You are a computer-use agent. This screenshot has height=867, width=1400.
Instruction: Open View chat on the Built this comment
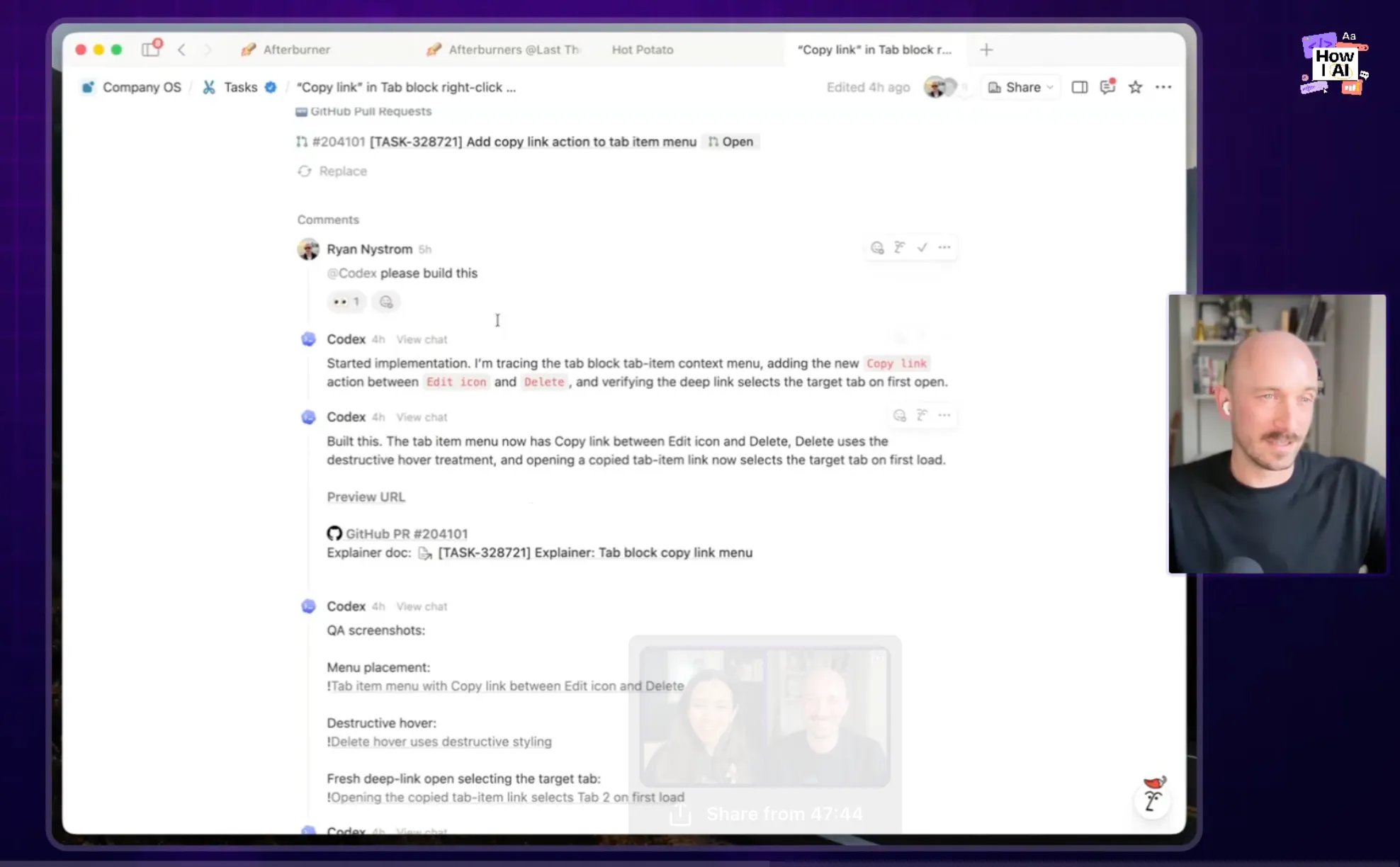422,417
